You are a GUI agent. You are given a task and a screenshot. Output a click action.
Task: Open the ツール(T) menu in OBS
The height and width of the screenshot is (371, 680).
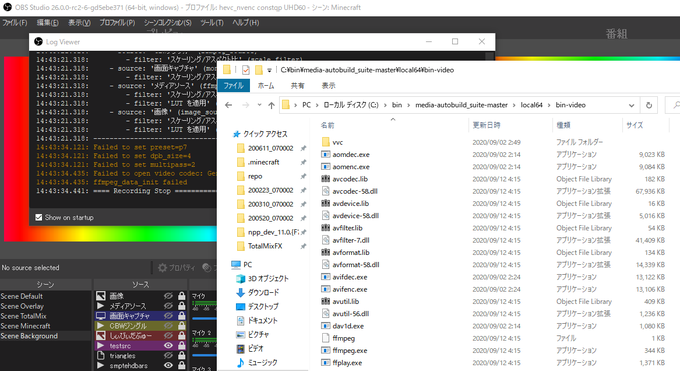[x=212, y=23]
